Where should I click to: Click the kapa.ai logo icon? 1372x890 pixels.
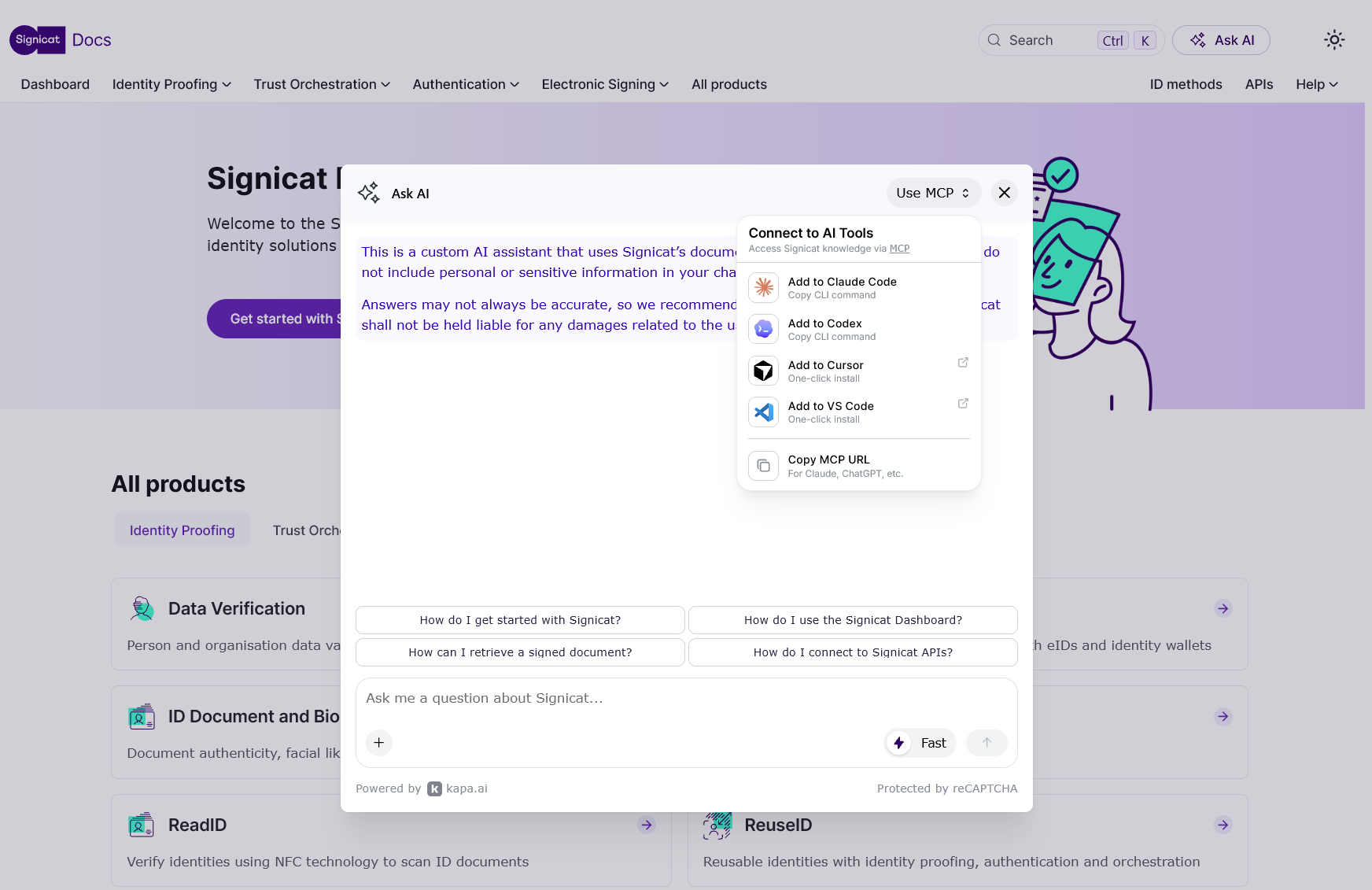434,788
